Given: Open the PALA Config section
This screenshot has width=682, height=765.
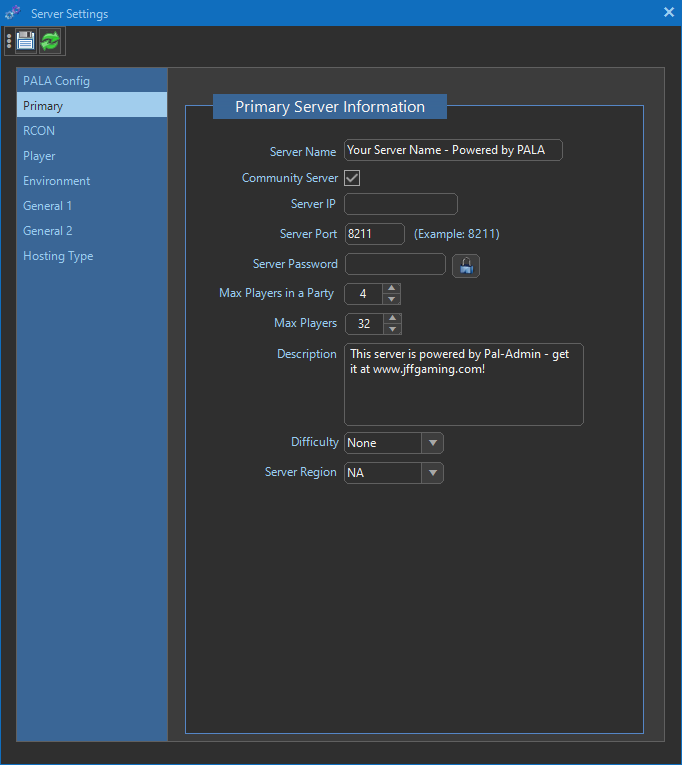Looking at the screenshot, I should 56,81.
